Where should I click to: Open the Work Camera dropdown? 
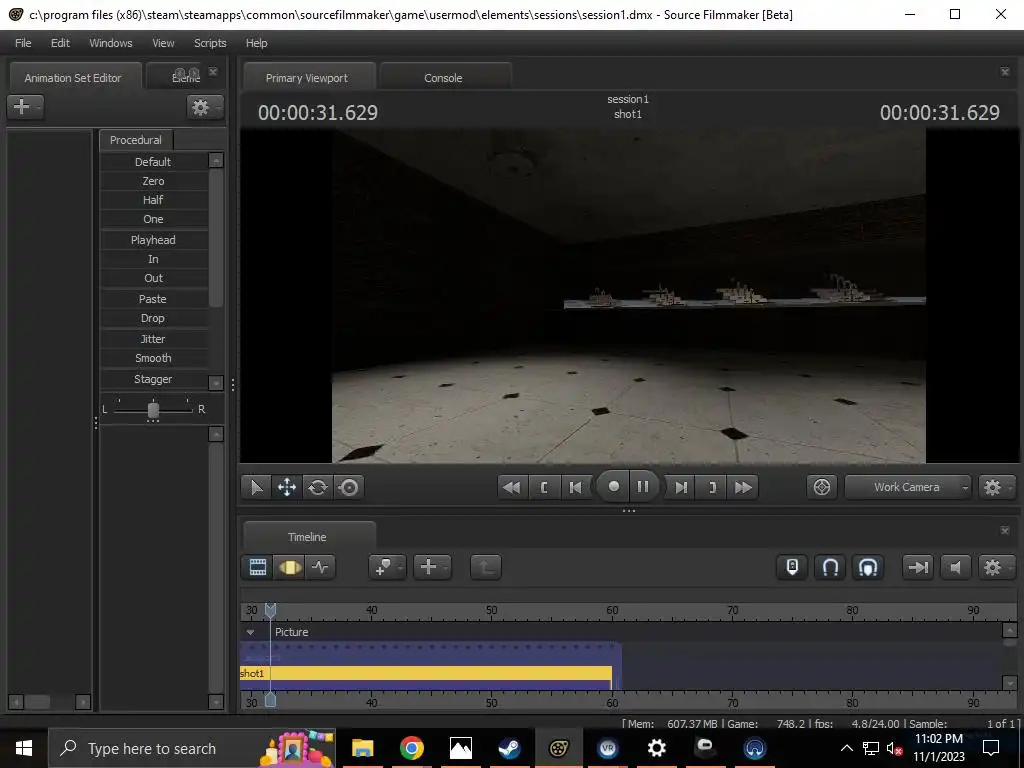pos(908,487)
